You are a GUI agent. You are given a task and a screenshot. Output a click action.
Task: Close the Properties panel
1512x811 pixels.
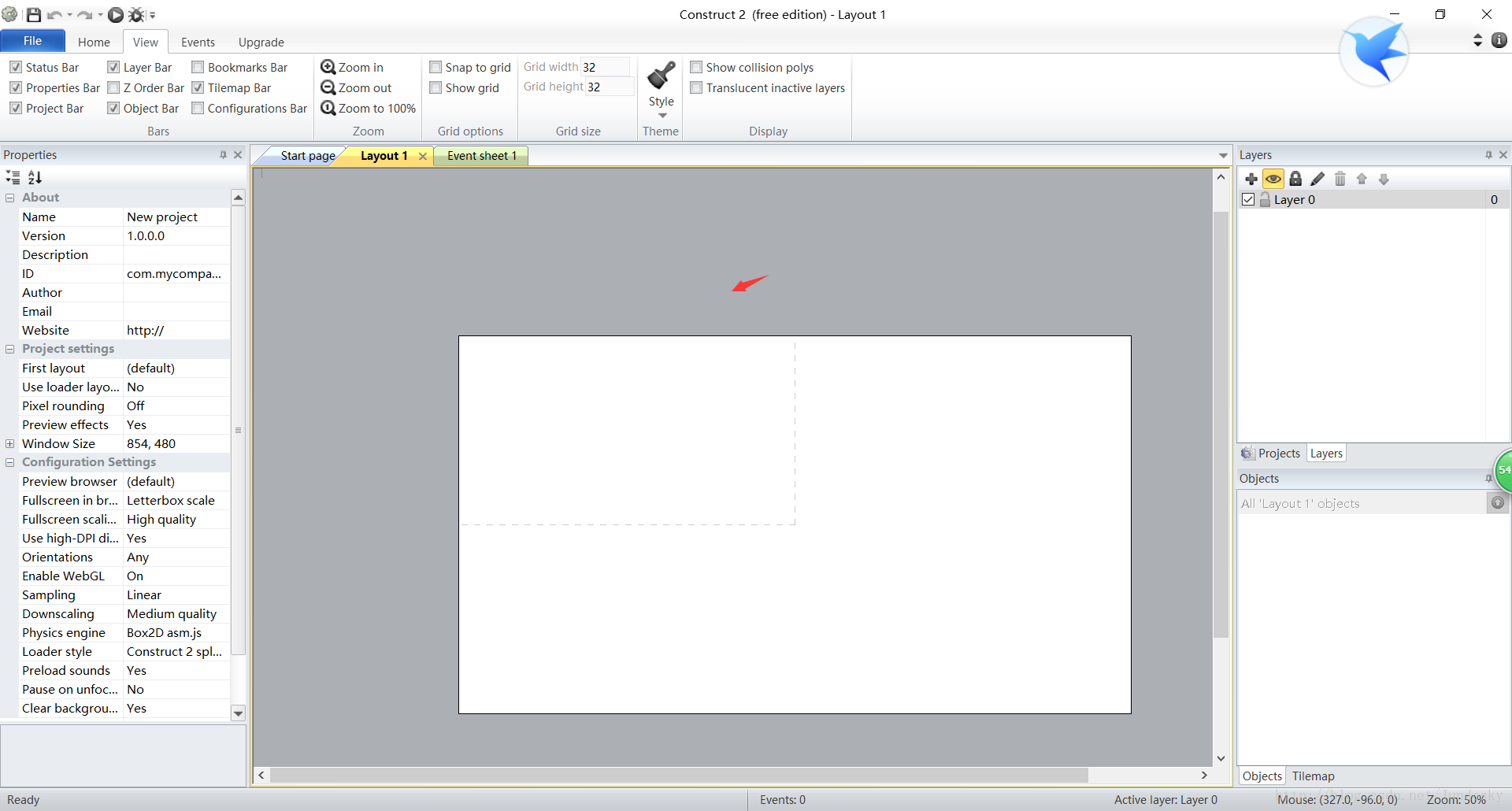point(238,155)
